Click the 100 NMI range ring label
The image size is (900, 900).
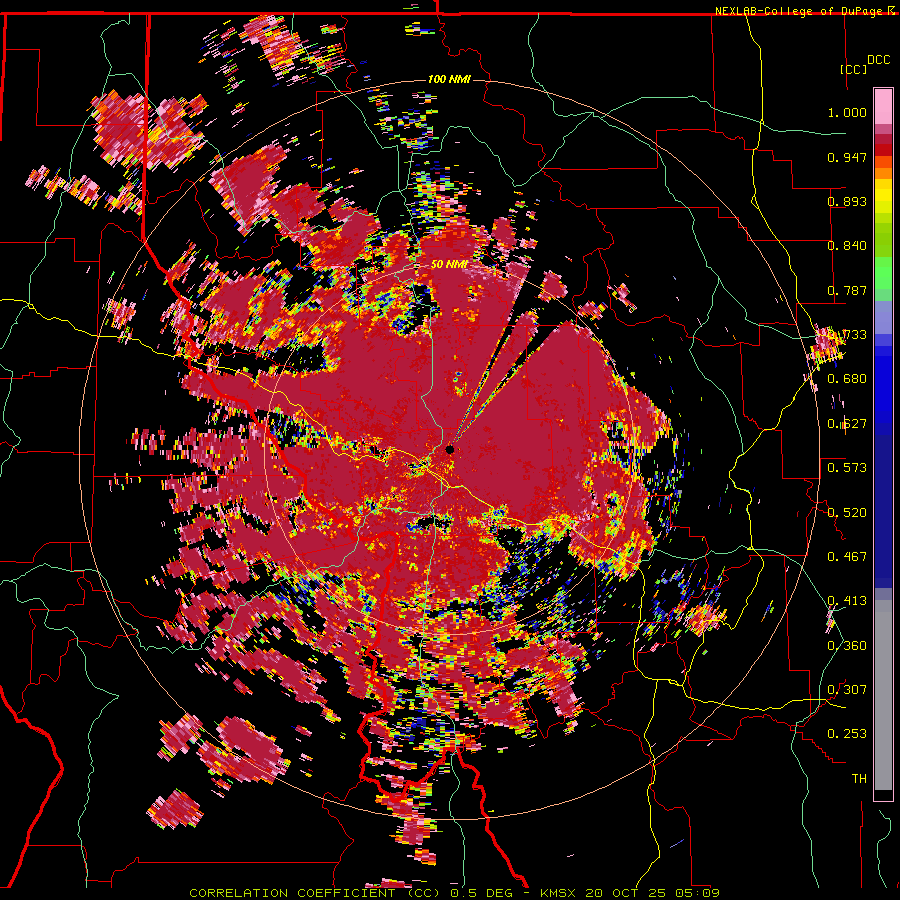(449, 79)
